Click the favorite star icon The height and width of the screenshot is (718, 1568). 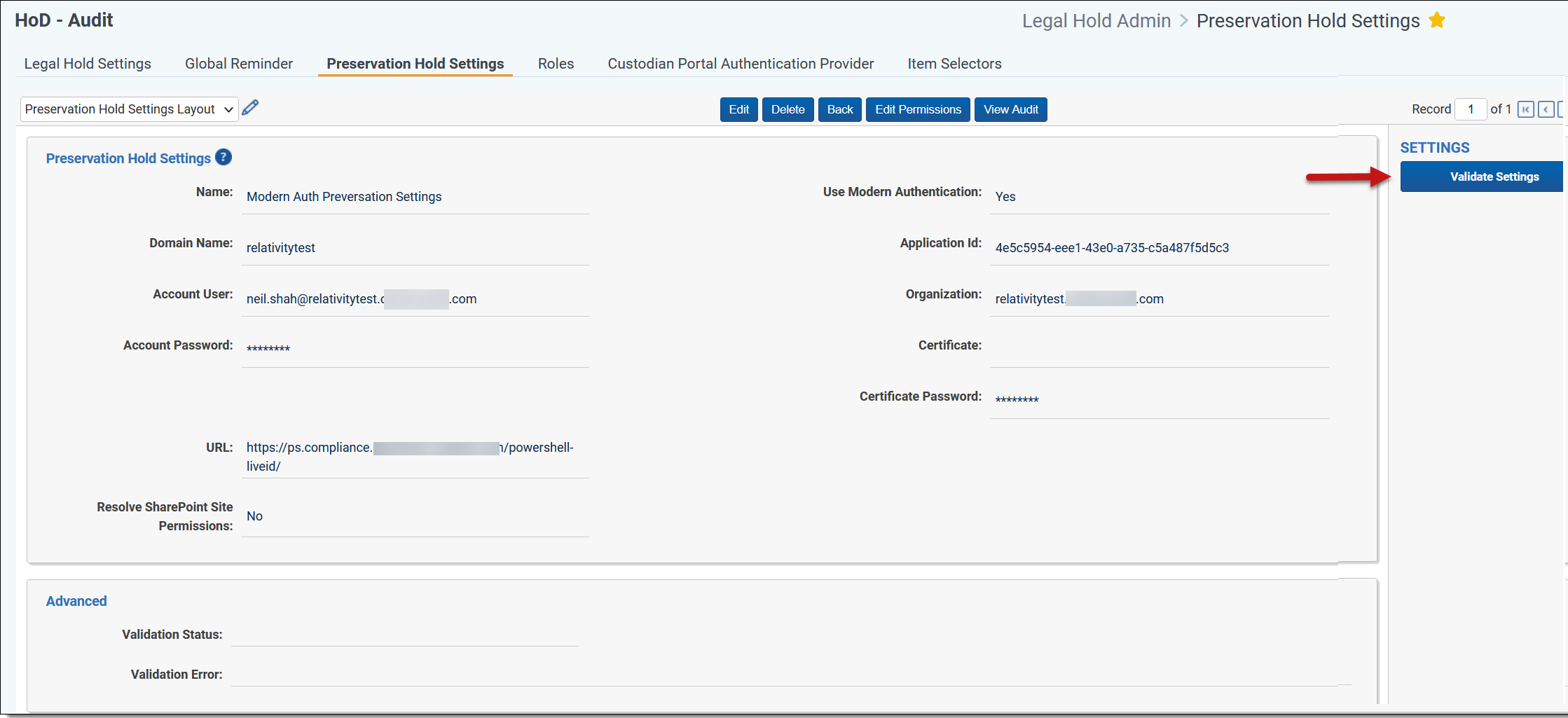pos(1437,20)
